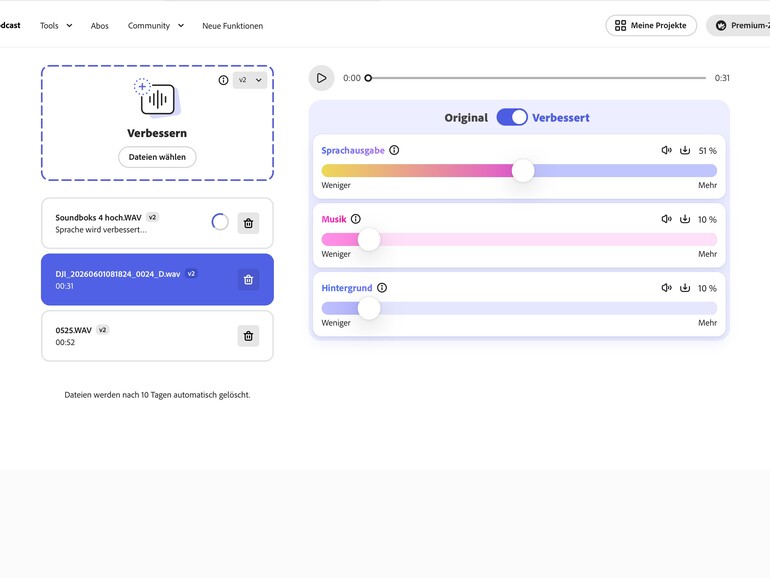Show Sprachausgabe info tooltip icon
Viewport: 770px width, 578px height.
(x=394, y=150)
